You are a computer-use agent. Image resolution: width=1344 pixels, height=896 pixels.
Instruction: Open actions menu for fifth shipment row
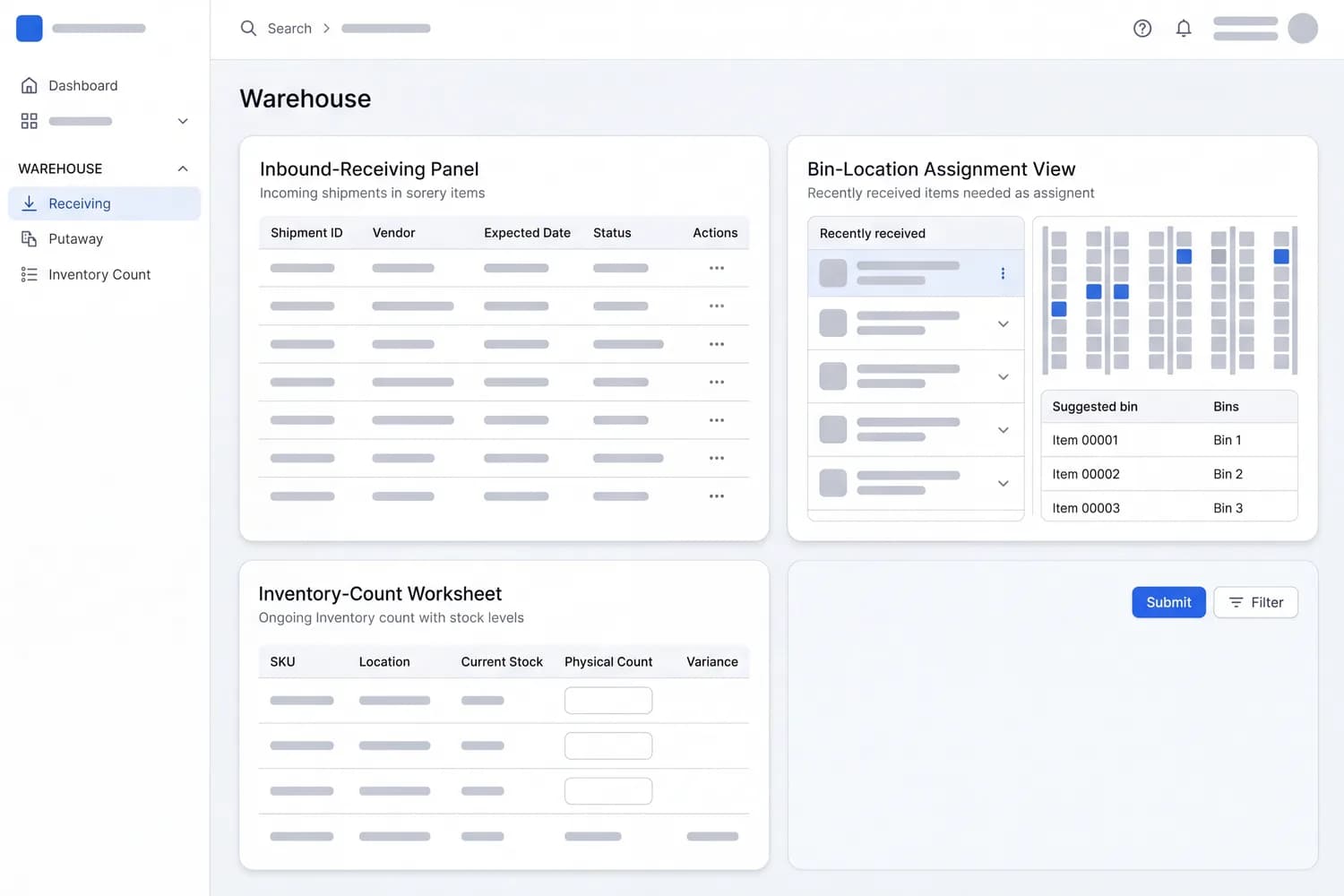(x=717, y=420)
